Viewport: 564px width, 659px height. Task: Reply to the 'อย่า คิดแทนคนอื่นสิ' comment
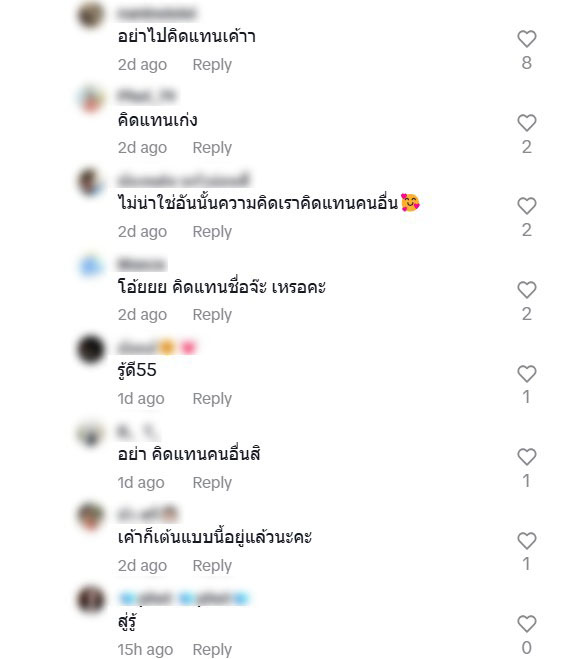(x=212, y=482)
